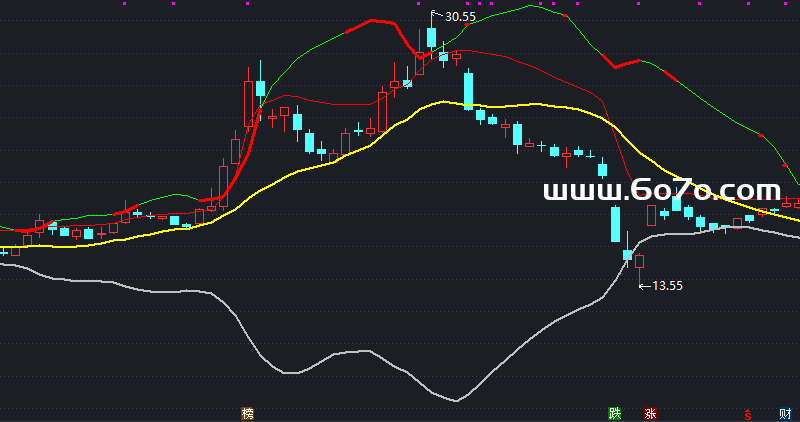Select the candlestick at the 30.55 peak
This screenshot has height=422, width=800.
point(432,37)
